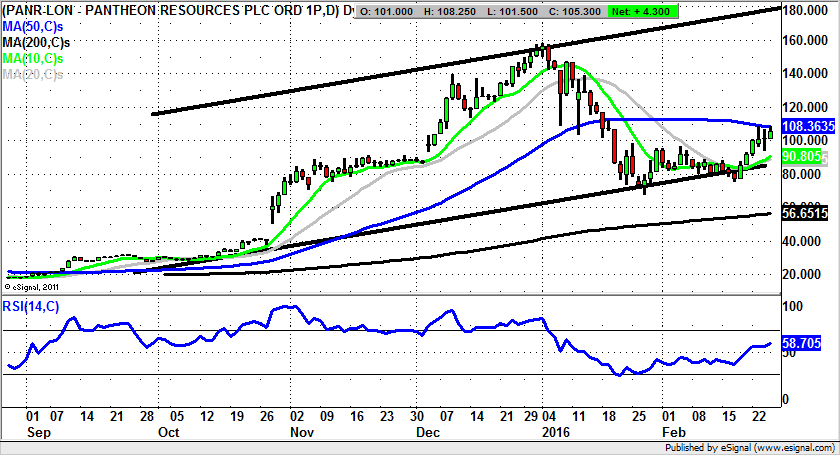Select the MA(200,C)s indicator label
Image resolution: width=840 pixels, height=455 pixels.
point(34,43)
